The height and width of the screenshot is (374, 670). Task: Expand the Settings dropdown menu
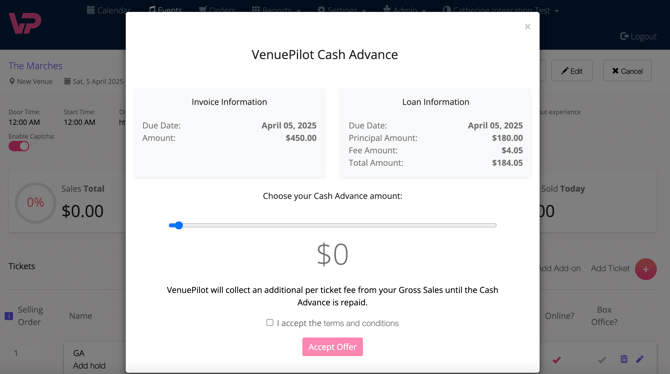click(x=342, y=9)
